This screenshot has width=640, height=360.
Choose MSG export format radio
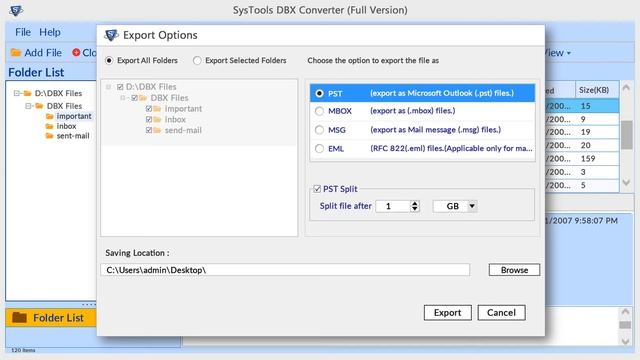click(x=320, y=130)
